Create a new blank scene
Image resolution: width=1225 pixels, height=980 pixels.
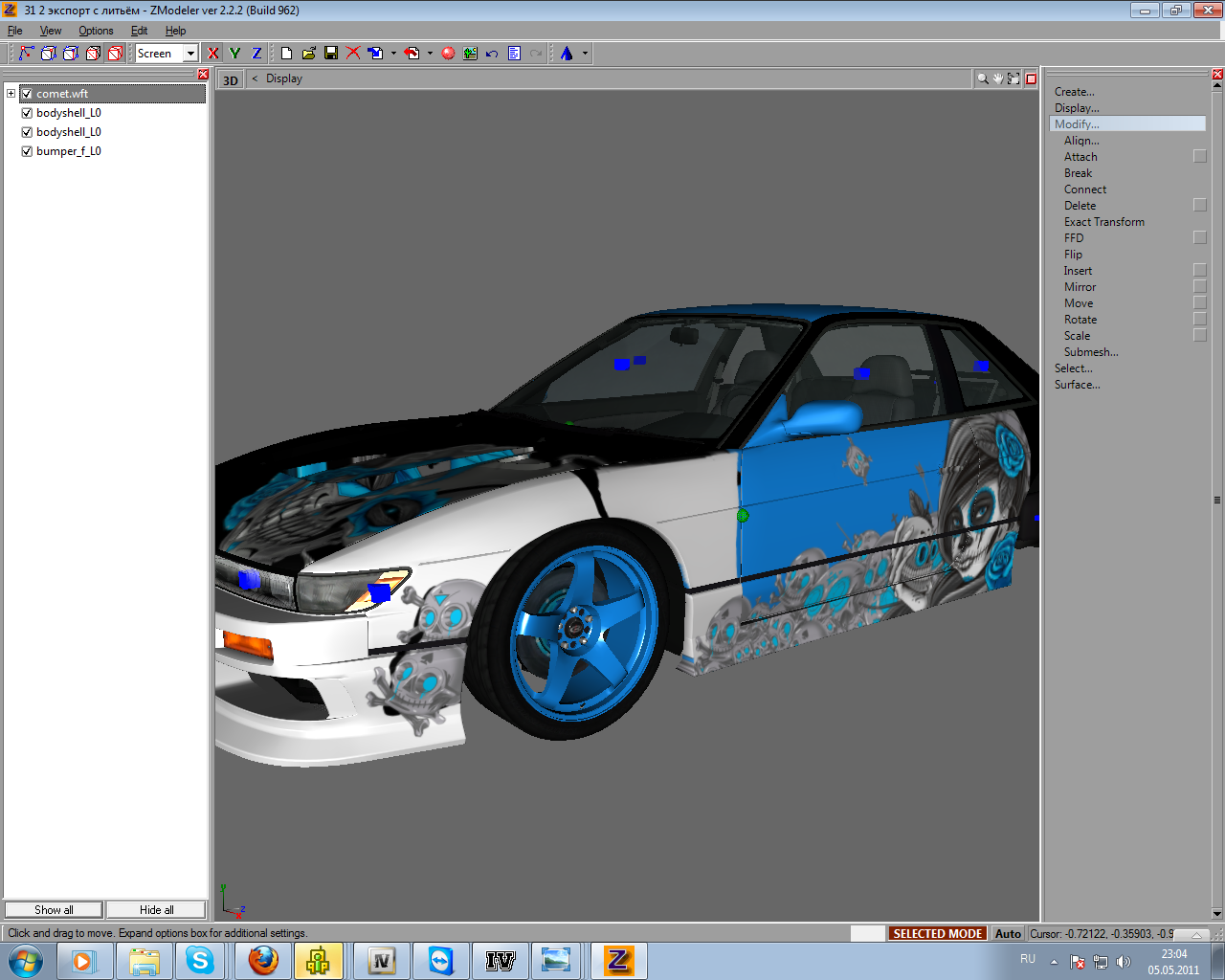pos(286,54)
